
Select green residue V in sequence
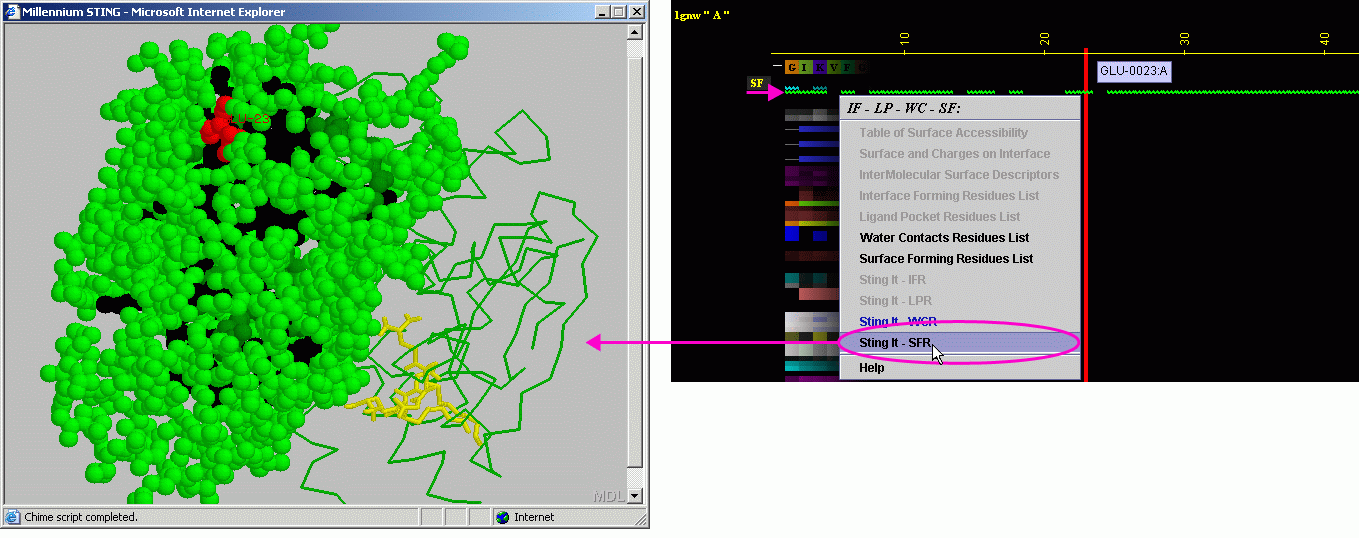pos(833,67)
